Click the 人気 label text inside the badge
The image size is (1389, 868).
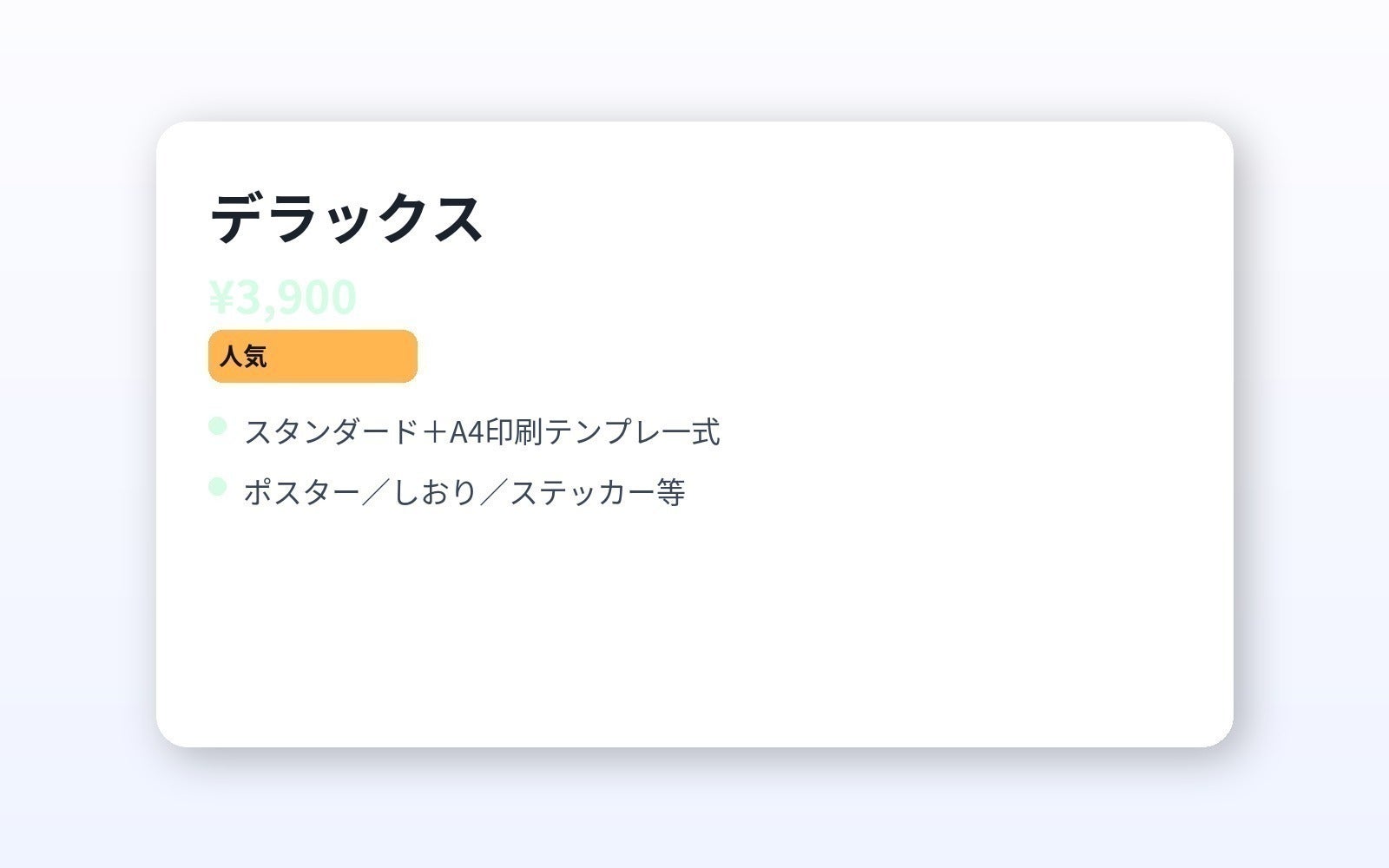click(243, 357)
